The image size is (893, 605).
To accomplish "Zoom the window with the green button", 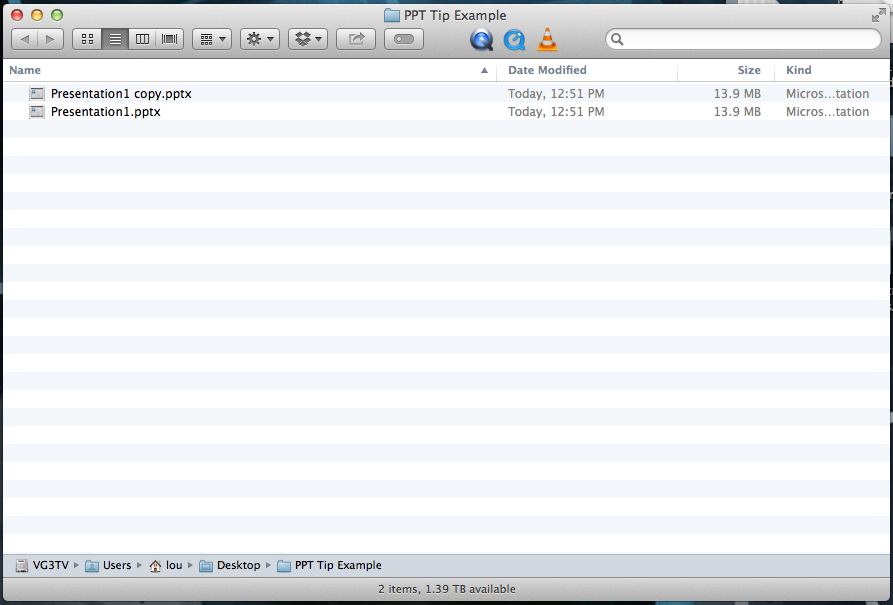I will (57, 15).
